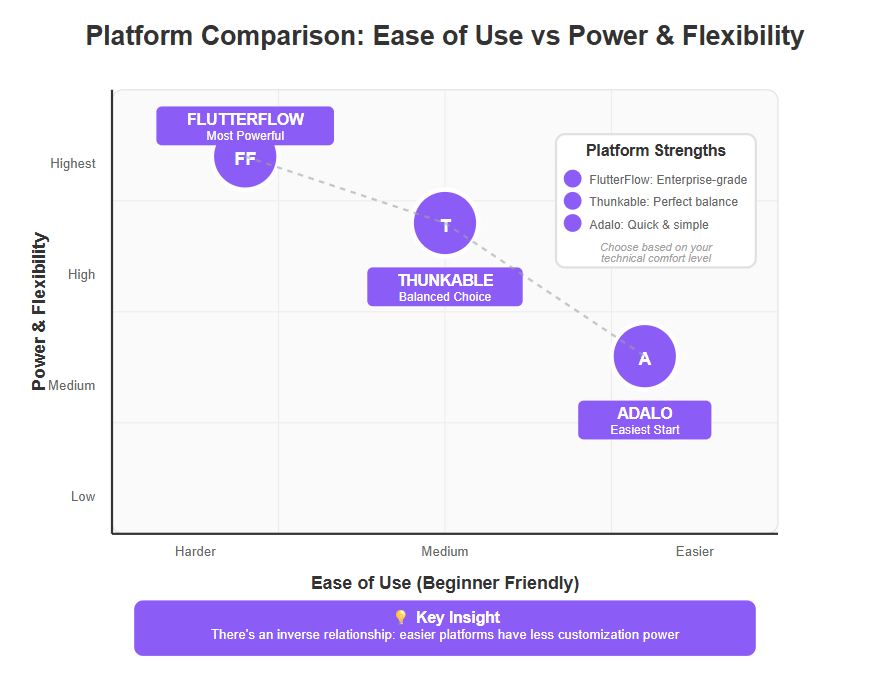
Task: Click the THUNKABLE Balanced Choice label
Action: point(445,287)
